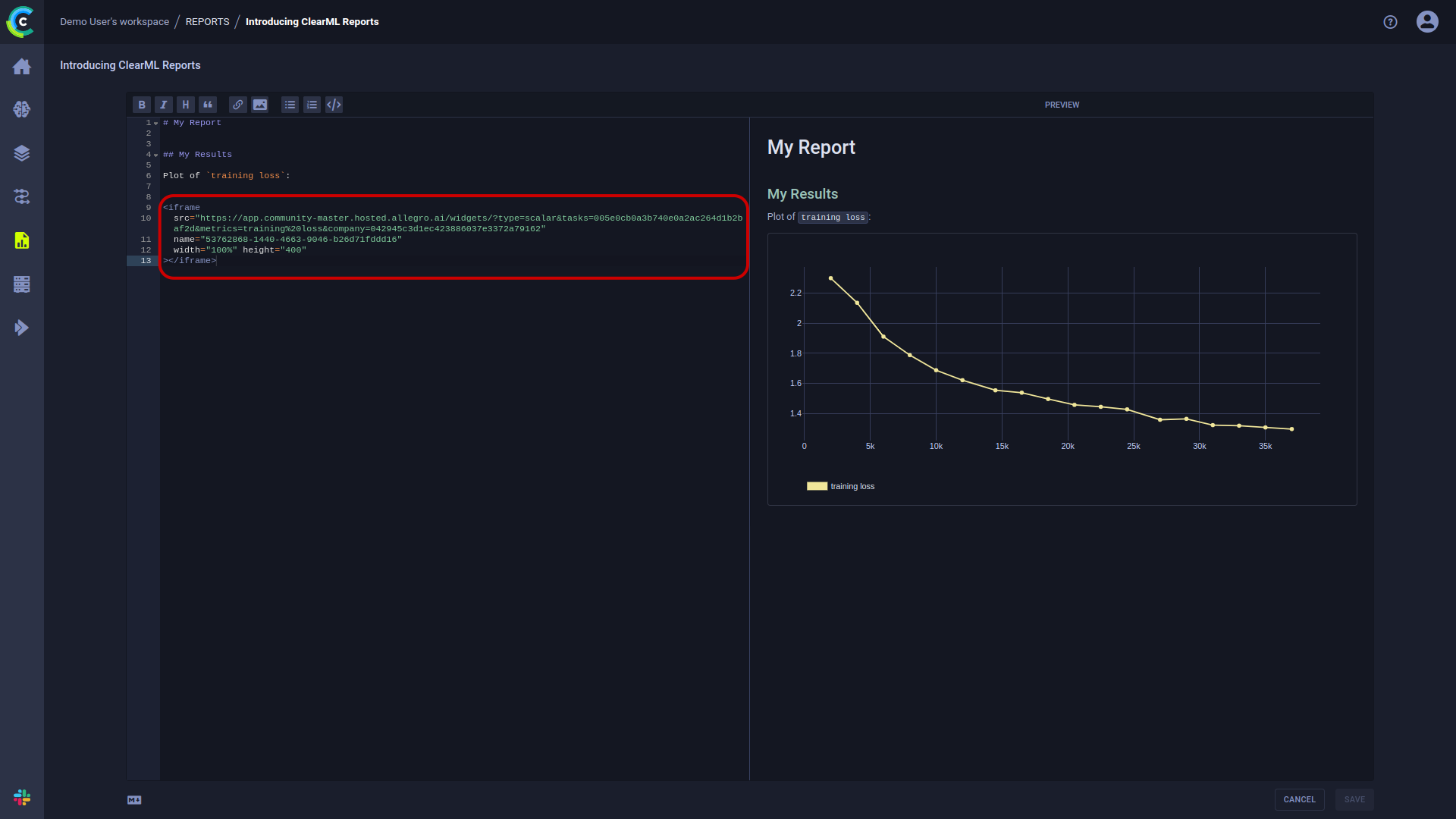The image size is (1456, 819).
Task: Open the Datasets layers icon in sidebar
Action: [22, 153]
